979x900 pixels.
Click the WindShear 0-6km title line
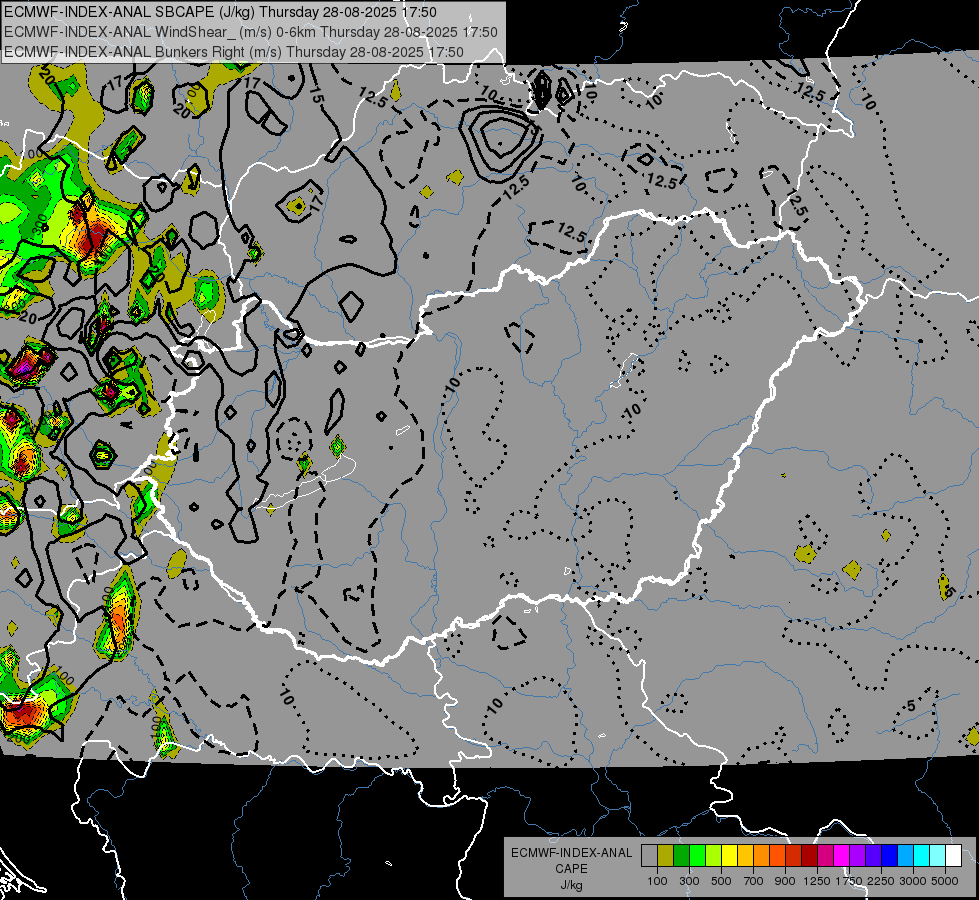pos(251,32)
